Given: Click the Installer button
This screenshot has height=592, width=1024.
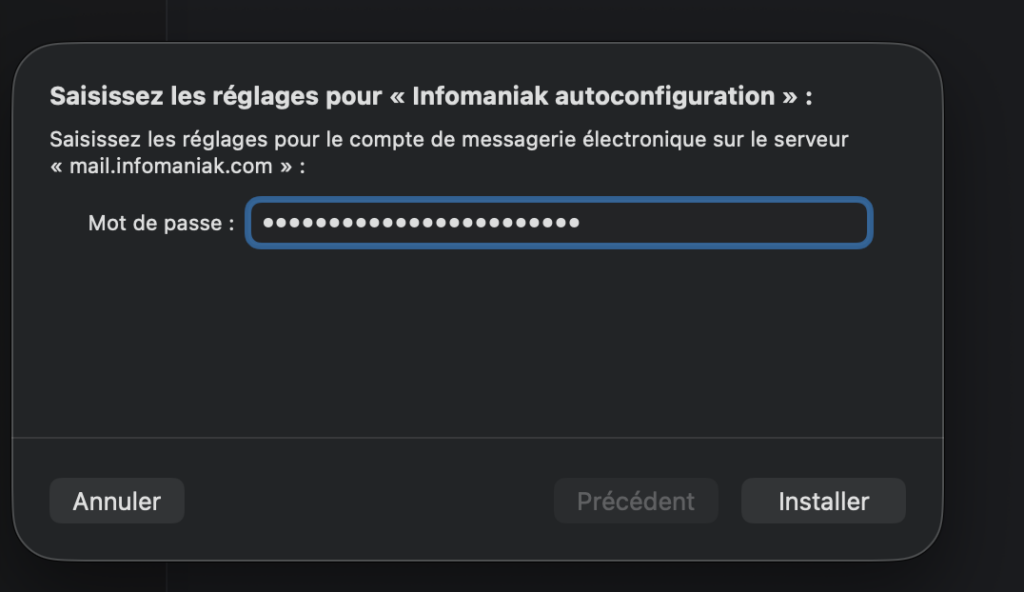Looking at the screenshot, I should 823,501.
